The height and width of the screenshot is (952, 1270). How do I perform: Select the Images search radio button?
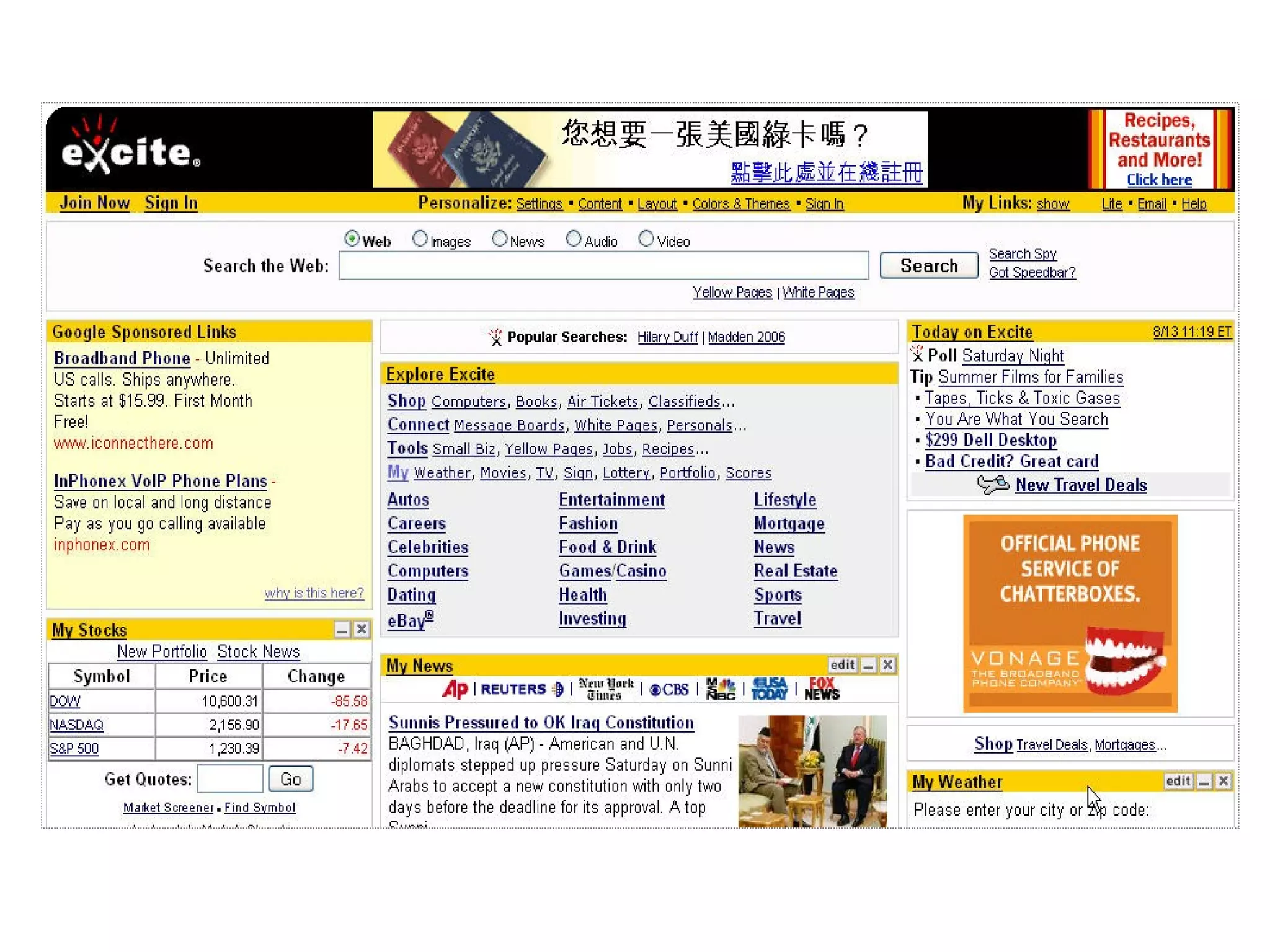[420, 239]
